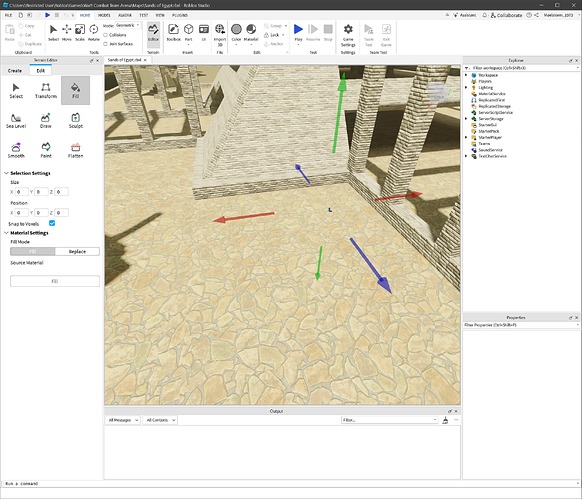Image resolution: width=582 pixels, height=499 pixels.
Task: Open the help icon in the title ribbon
Action: (529, 15)
